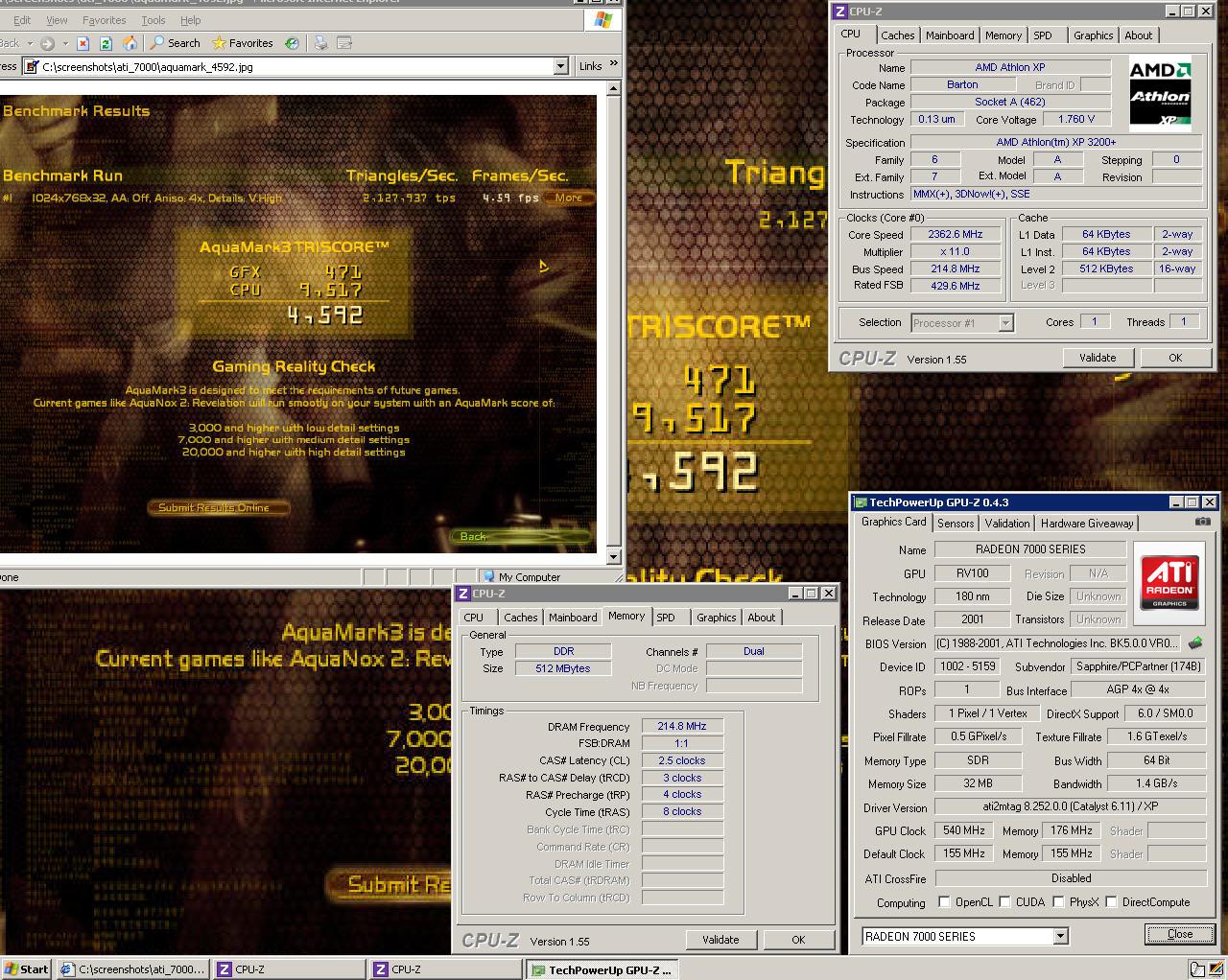Click the GPU-Z title bar icon
Viewport: 1228px width, 980px height.
click(x=860, y=502)
